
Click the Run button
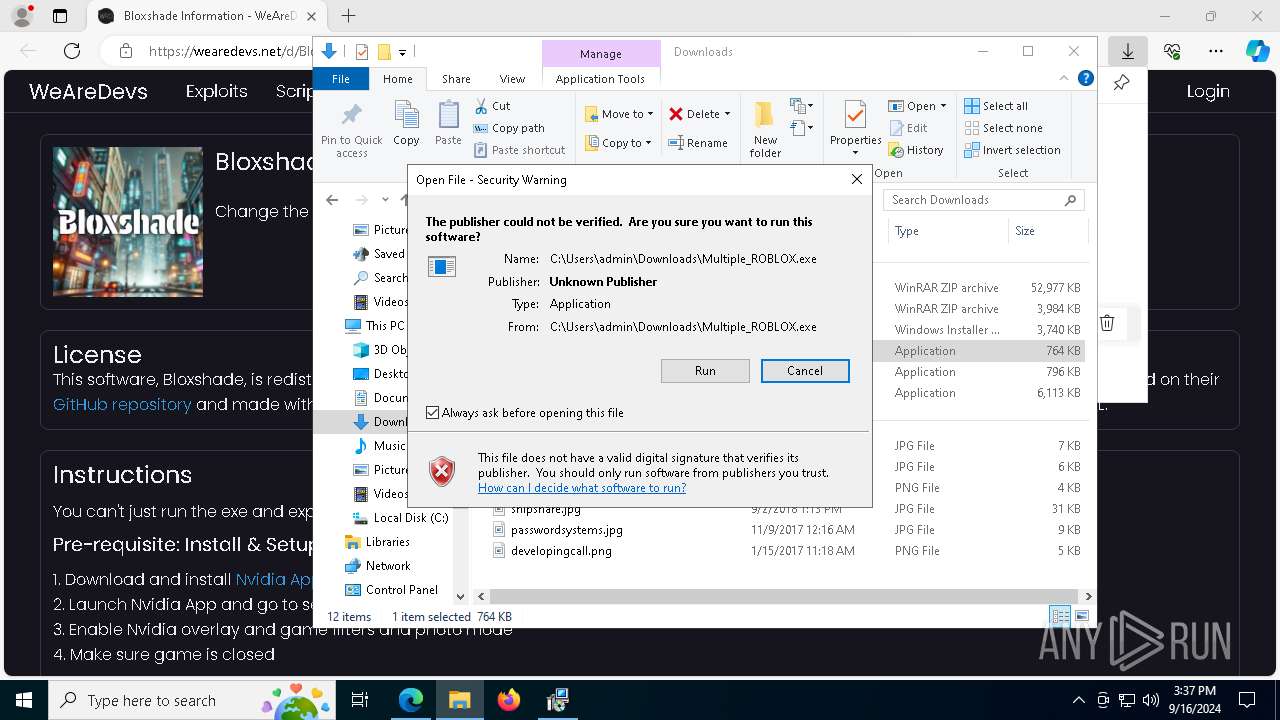(x=705, y=371)
